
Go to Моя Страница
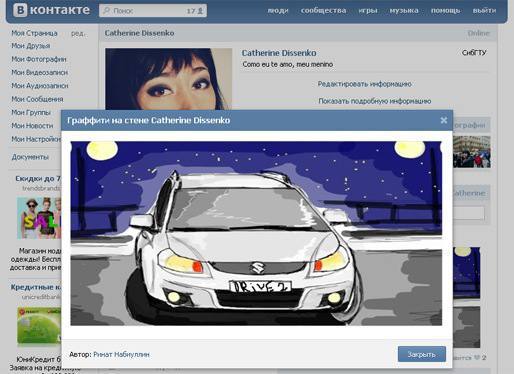(x=34, y=33)
